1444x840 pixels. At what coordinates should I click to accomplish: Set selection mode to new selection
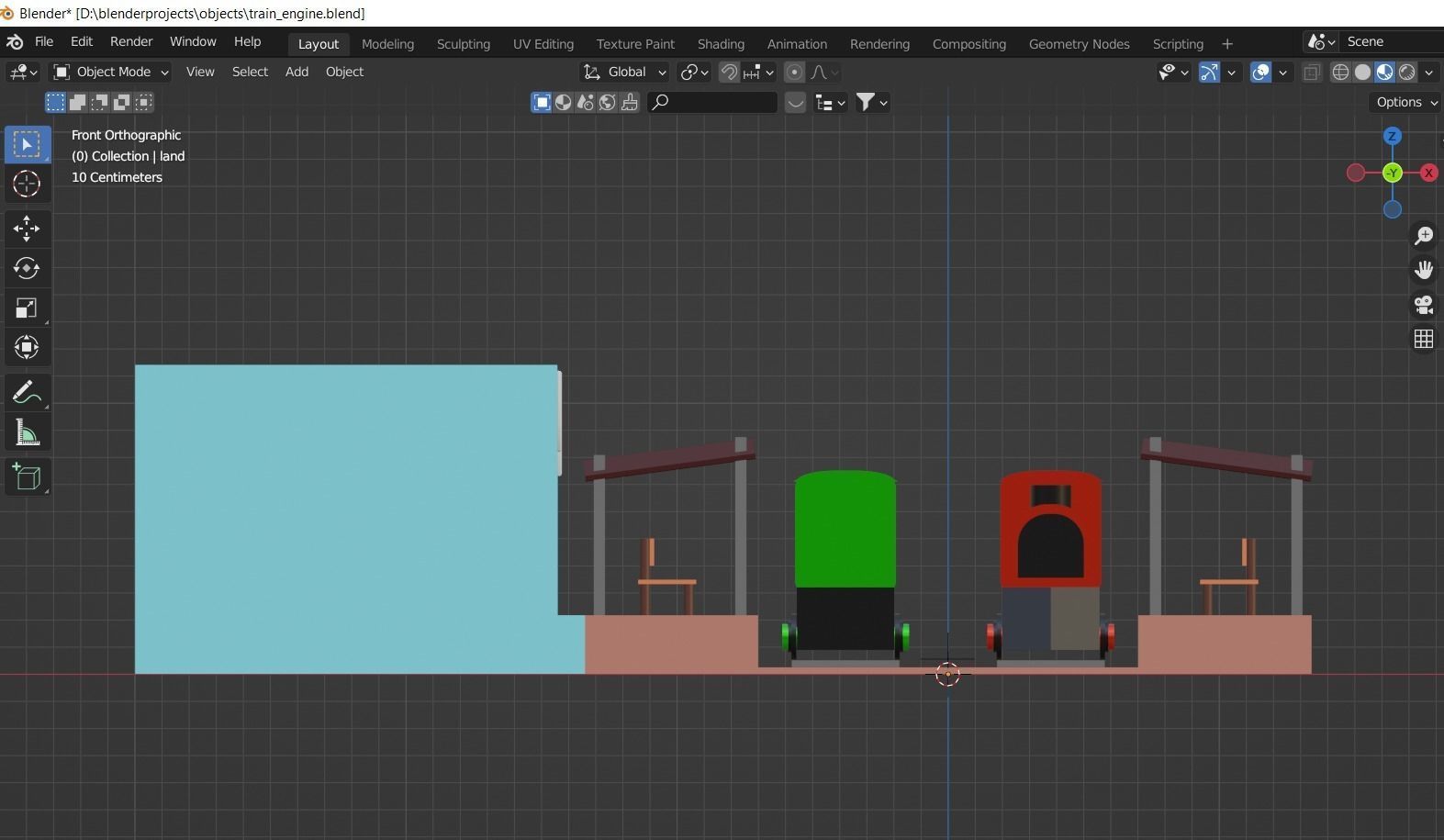tap(56, 102)
